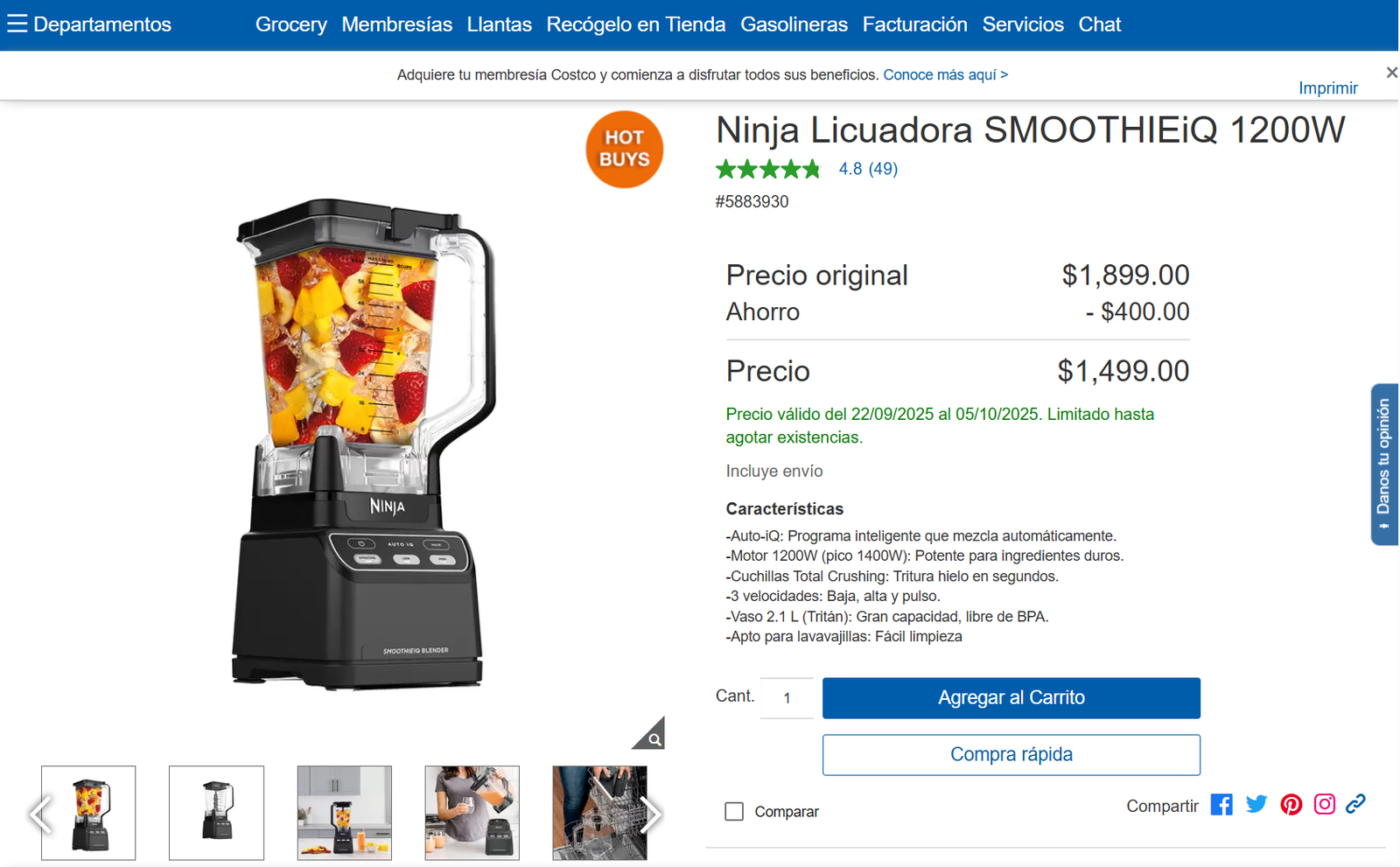Go to Gasolineras in navigation

click(794, 24)
